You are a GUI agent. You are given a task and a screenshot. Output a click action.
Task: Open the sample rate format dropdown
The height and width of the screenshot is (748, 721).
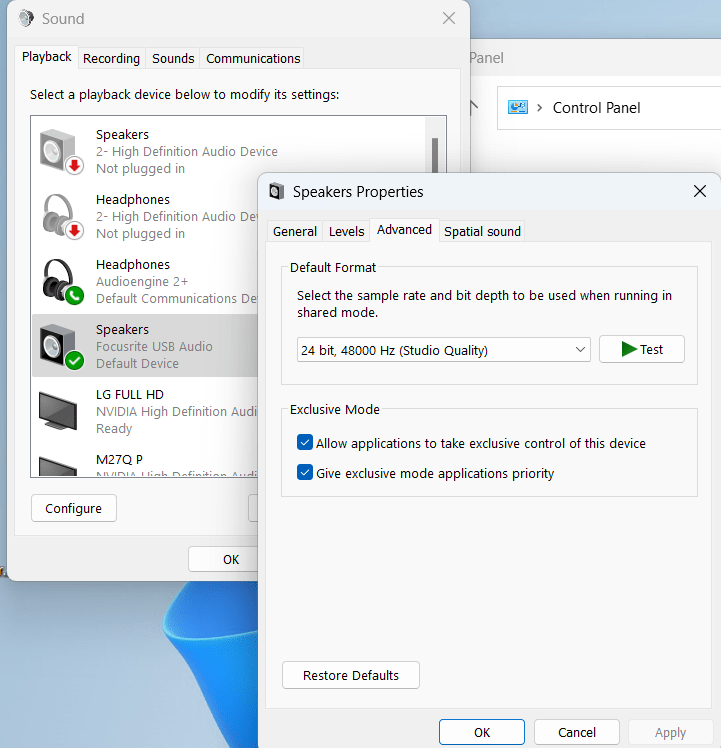443,350
